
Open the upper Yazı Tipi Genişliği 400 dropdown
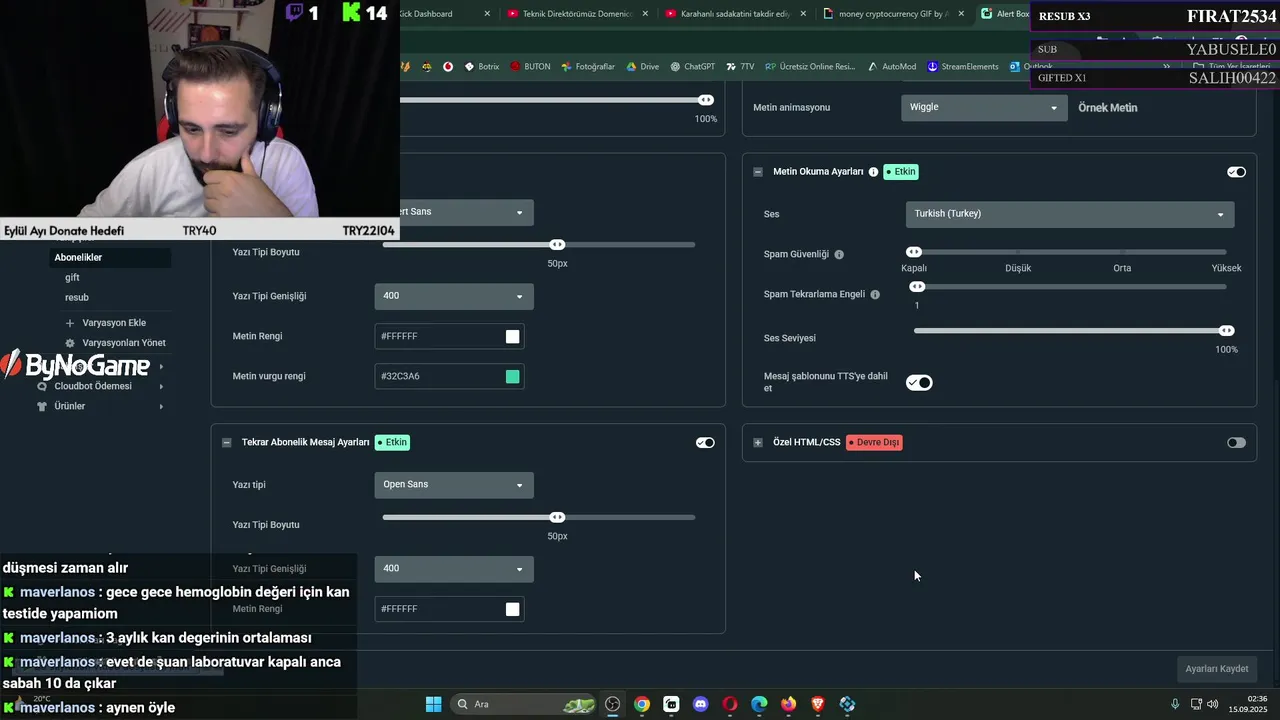pyautogui.click(x=454, y=296)
